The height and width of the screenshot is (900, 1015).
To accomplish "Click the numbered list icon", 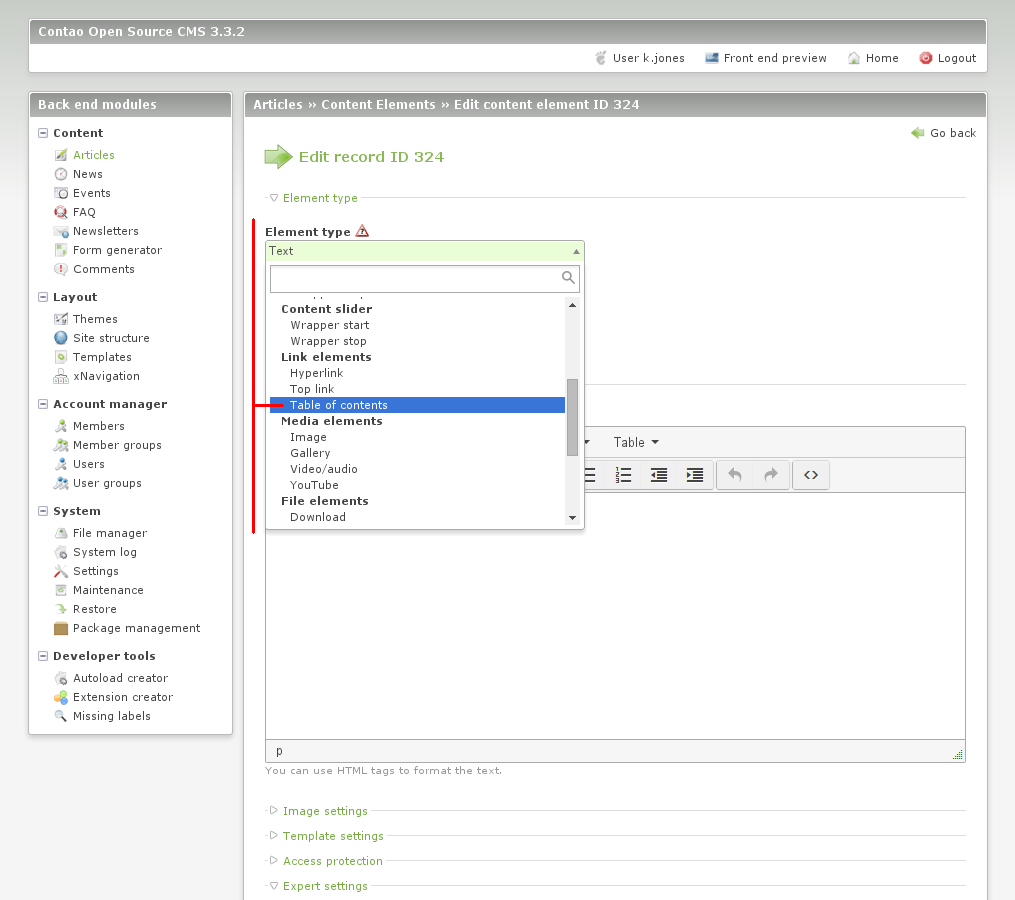I will [x=623, y=475].
